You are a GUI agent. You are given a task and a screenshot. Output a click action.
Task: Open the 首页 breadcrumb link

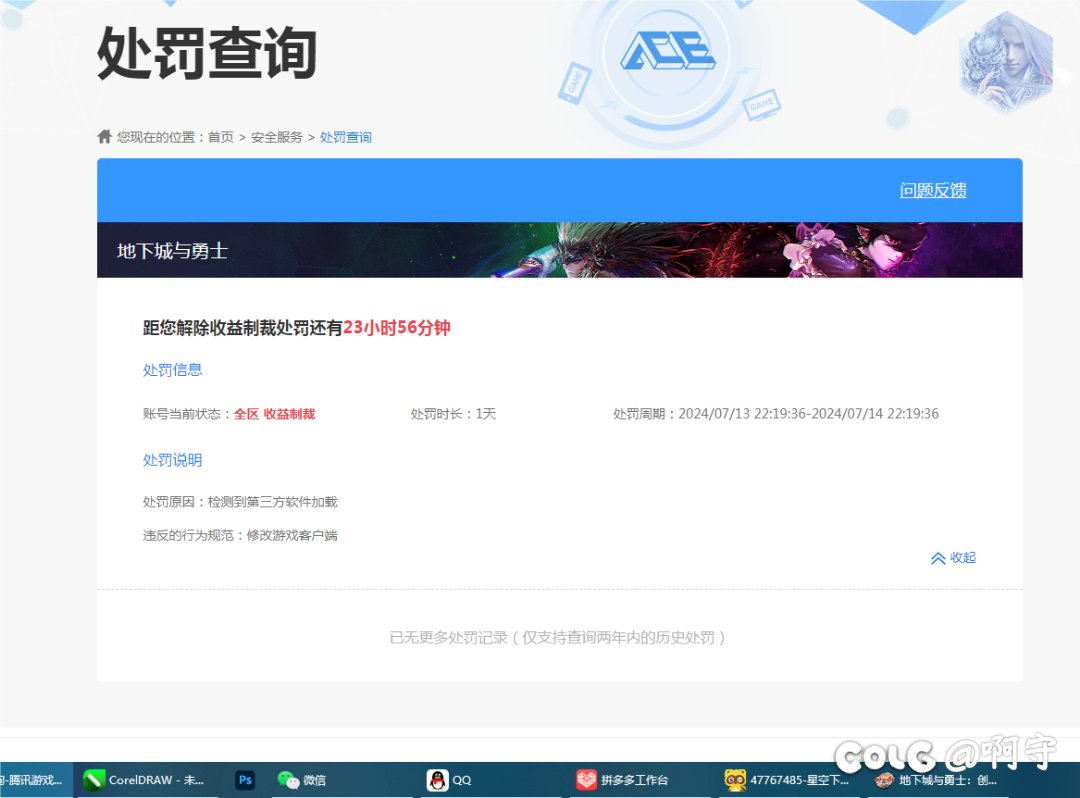pyautogui.click(x=220, y=137)
